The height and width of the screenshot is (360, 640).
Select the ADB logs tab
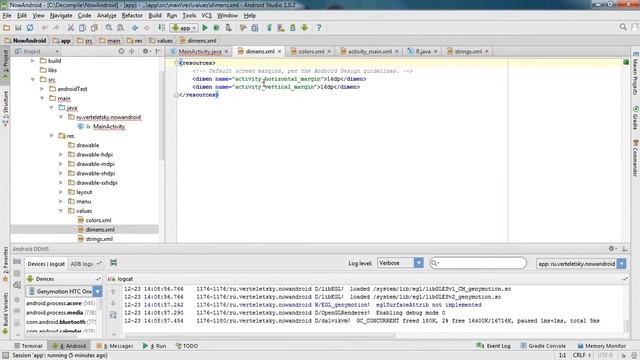click(82, 264)
